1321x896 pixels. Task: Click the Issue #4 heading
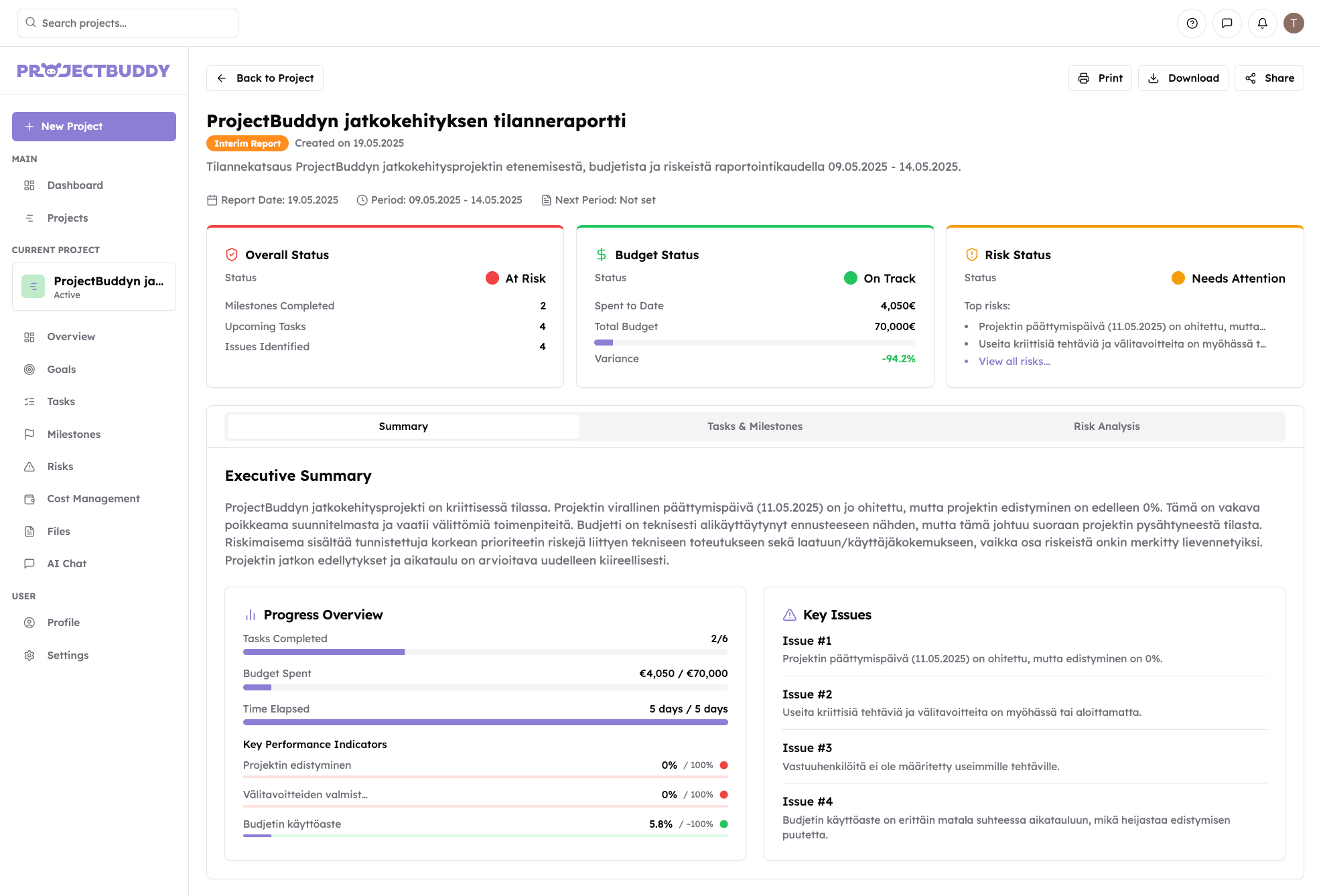807,802
